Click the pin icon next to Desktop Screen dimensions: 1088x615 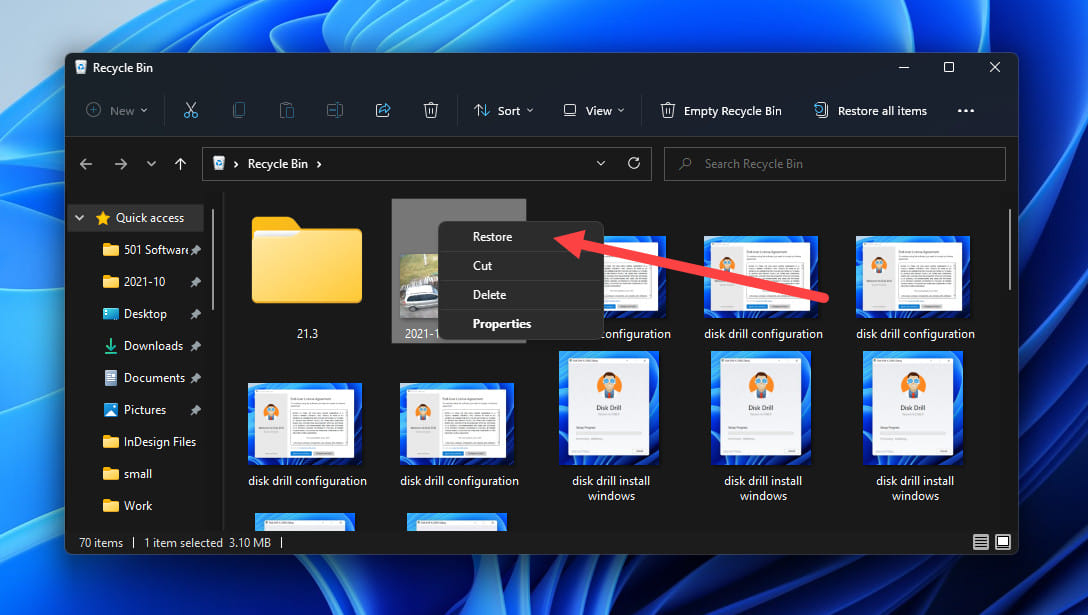pos(196,314)
